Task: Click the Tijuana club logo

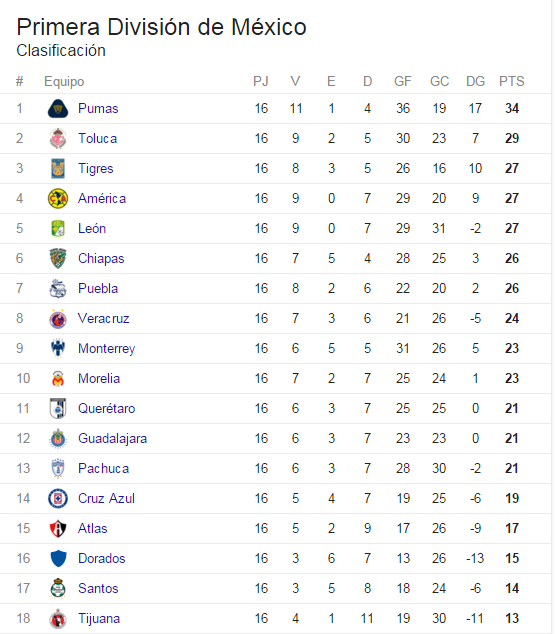Action: (58, 618)
